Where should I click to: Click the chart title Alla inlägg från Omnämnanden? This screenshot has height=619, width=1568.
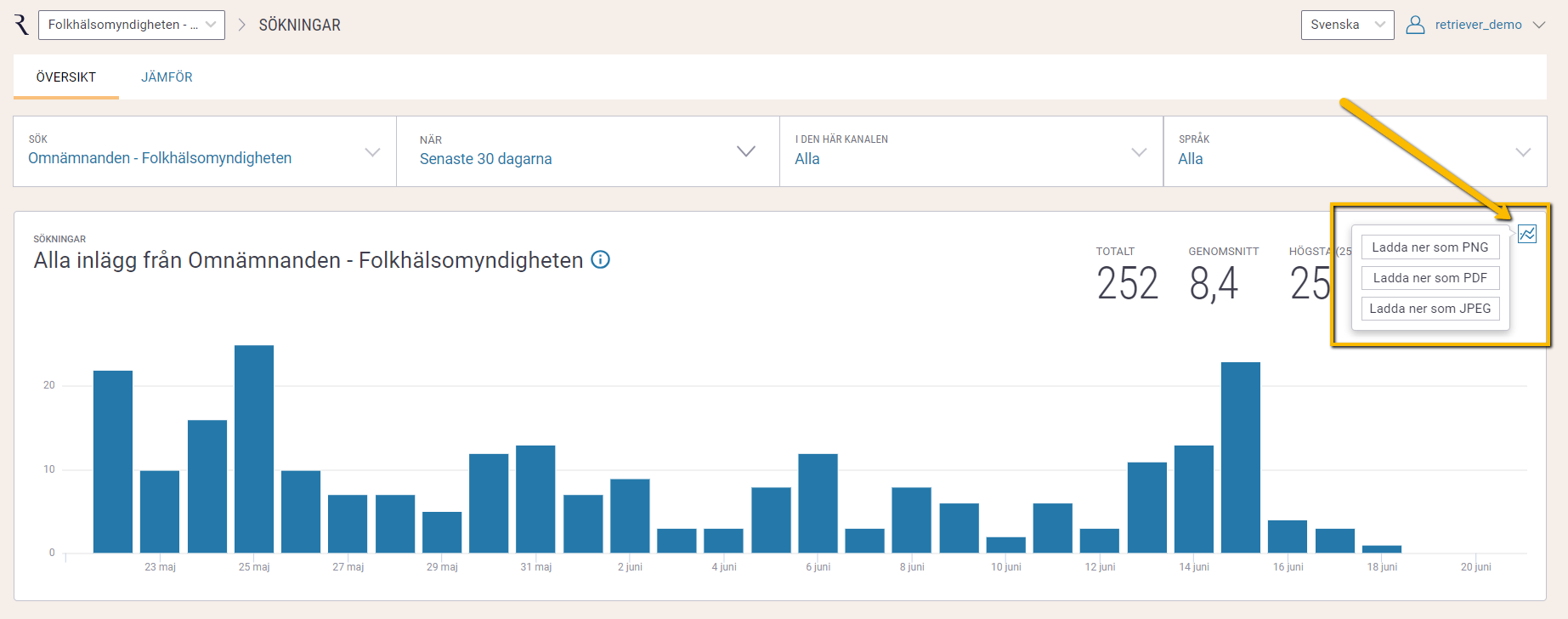click(x=309, y=260)
